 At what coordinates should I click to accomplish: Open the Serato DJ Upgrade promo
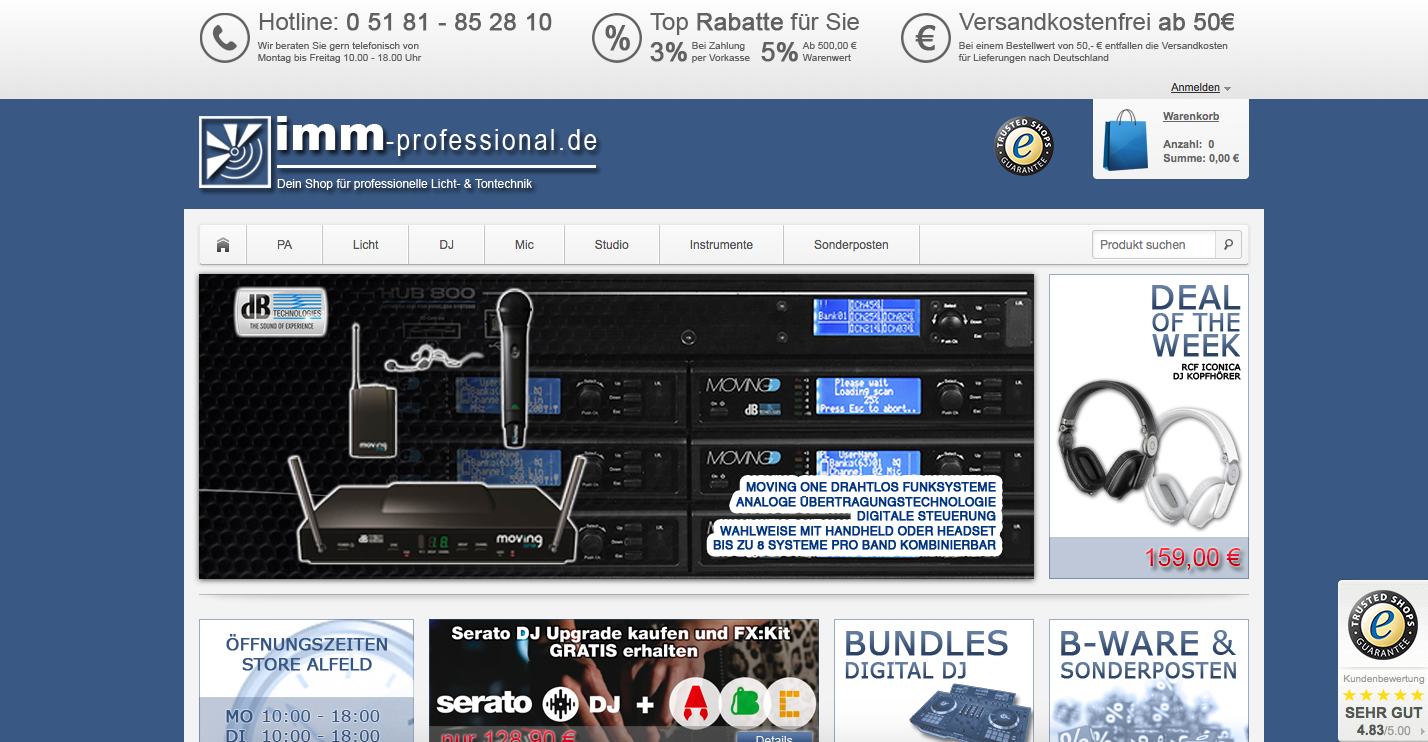[x=624, y=680]
